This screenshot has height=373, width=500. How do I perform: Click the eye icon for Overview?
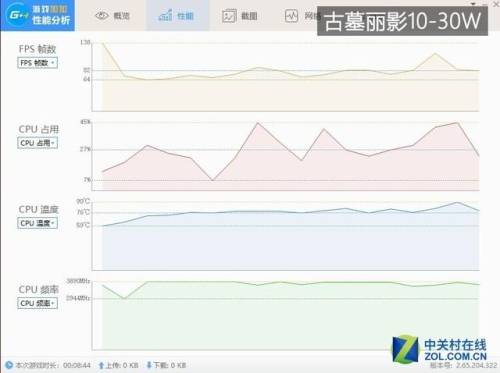102,15
